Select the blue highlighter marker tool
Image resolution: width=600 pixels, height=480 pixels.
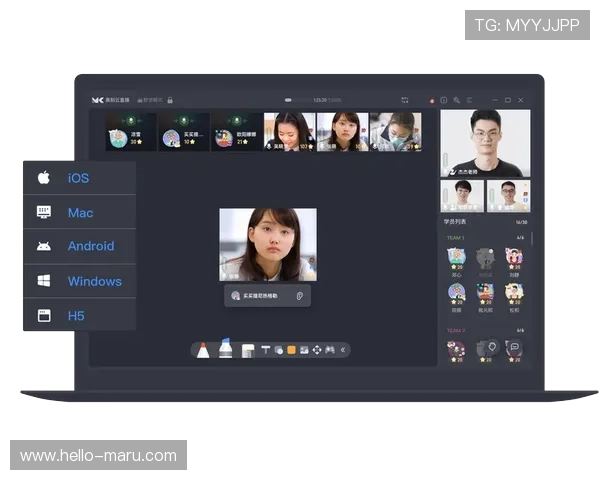(225, 348)
